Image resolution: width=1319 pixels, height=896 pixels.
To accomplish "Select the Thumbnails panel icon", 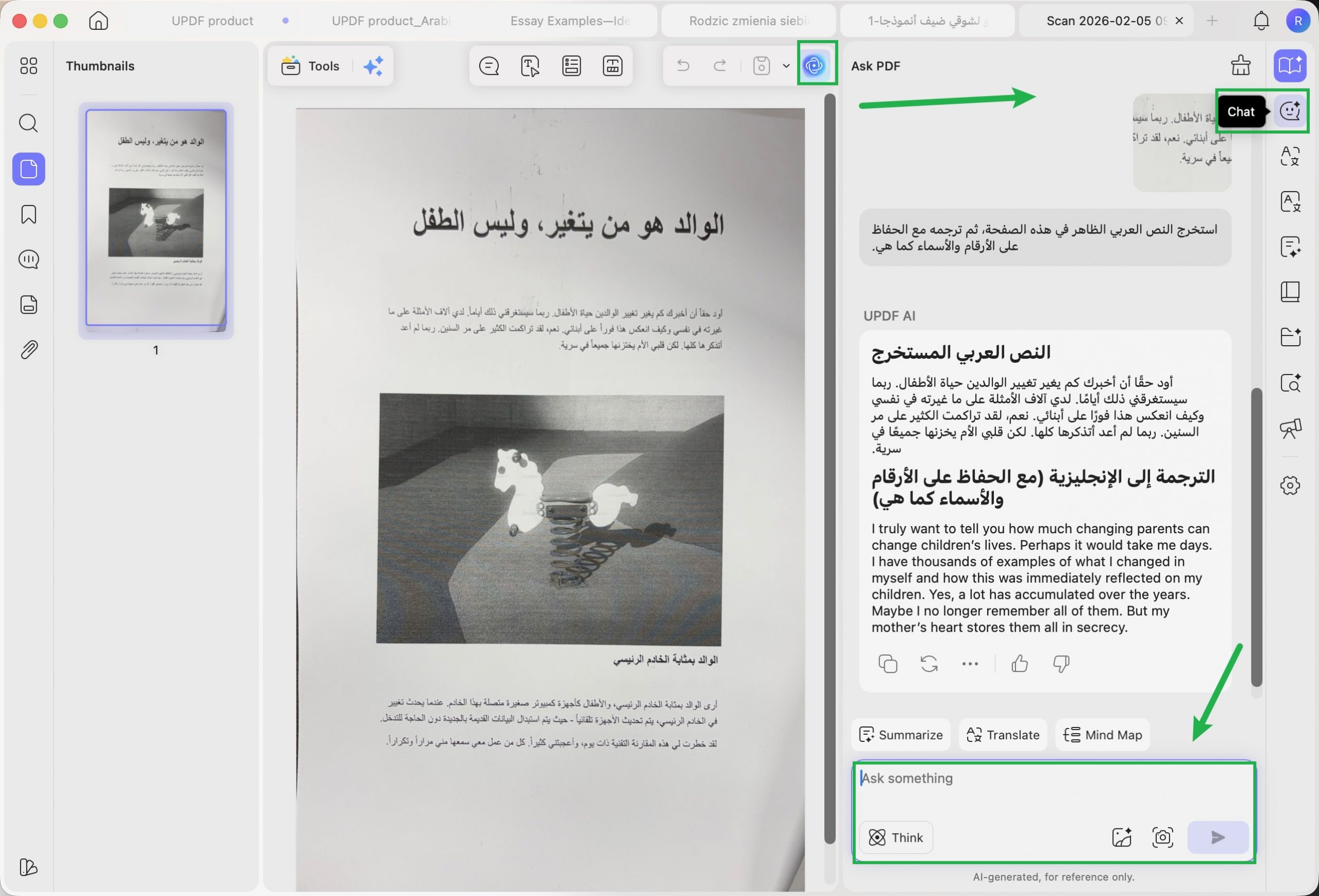I will 28,168.
